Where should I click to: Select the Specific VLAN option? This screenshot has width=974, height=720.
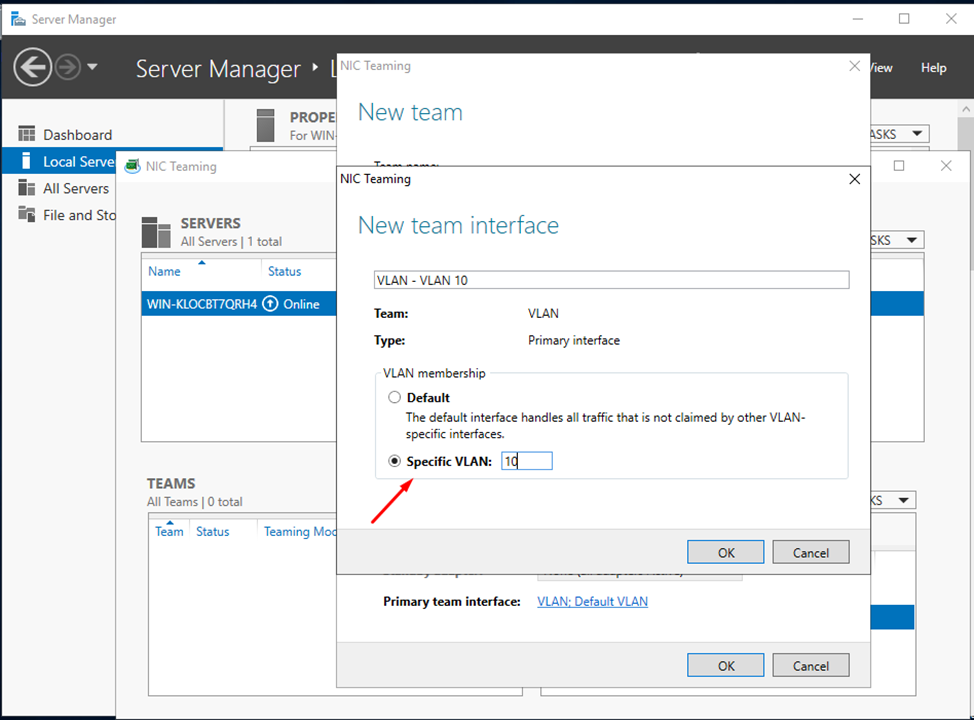click(394, 460)
